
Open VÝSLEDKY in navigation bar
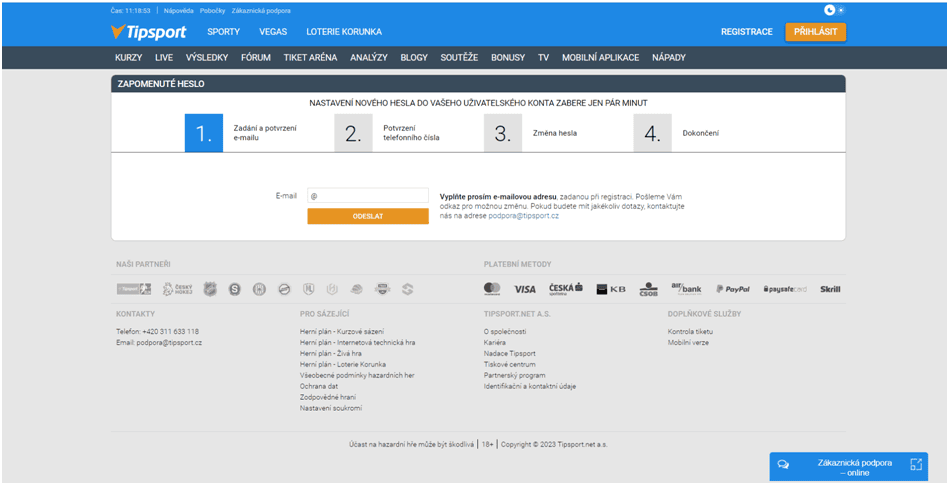207,58
